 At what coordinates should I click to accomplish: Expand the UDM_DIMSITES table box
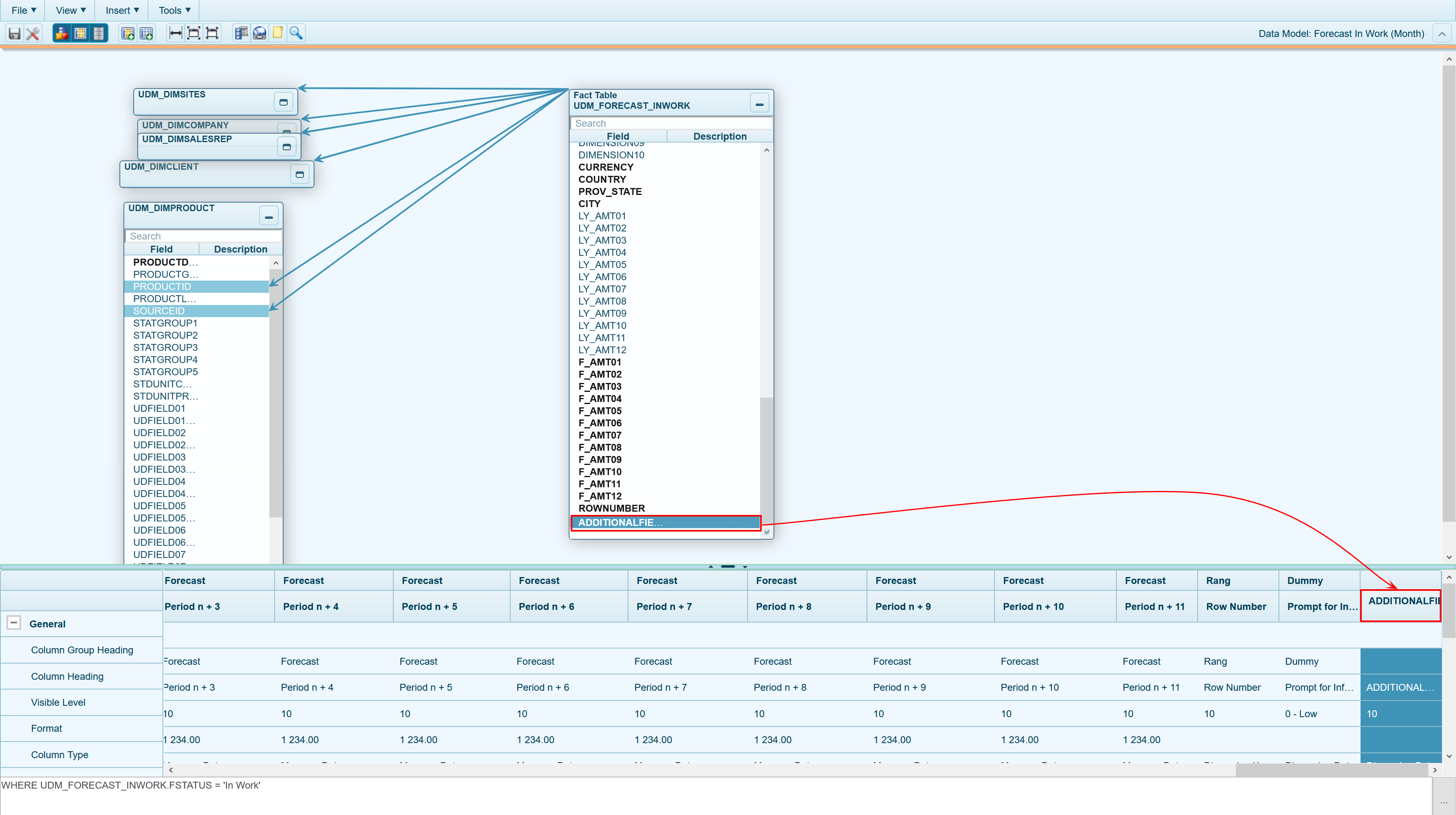click(x=283, y=102)
